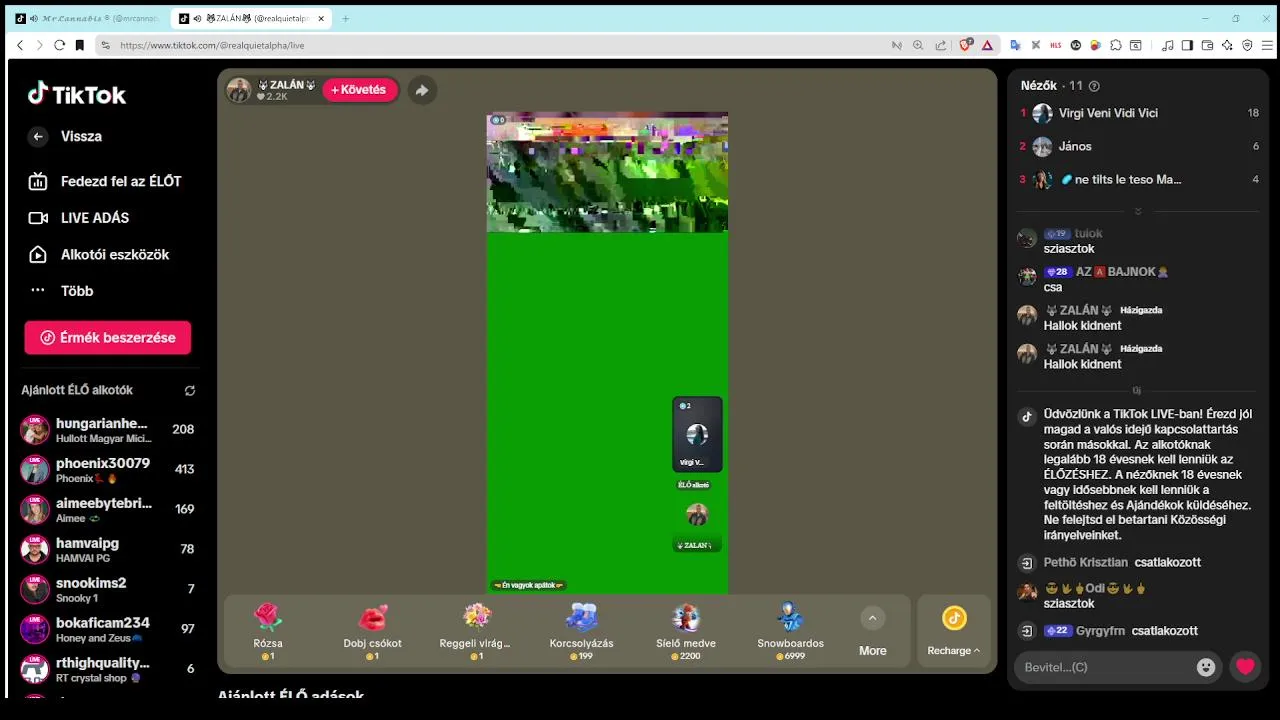Open the media control music note icon
Viewport: 1280px width, 720px height.
1167,45
